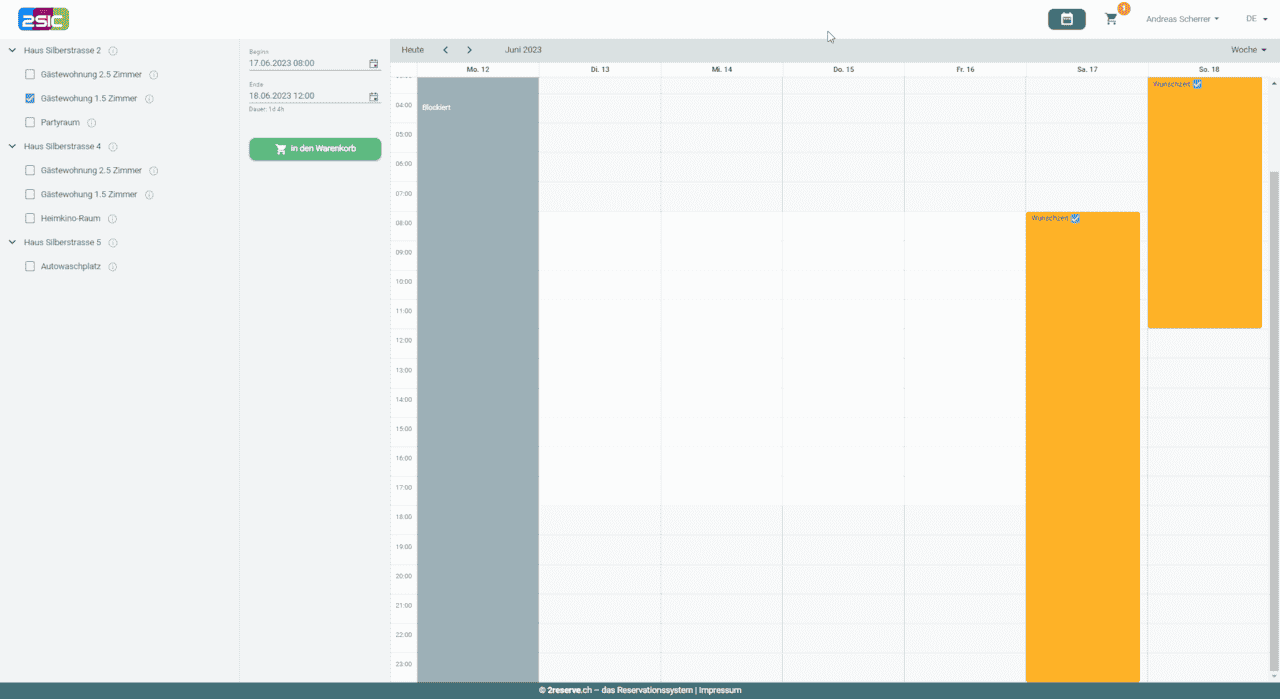Image resolution: width=1280 pixels, height=699 pixels.
Task: Open the shopping cart icon
Action: tap(1111, 19)
